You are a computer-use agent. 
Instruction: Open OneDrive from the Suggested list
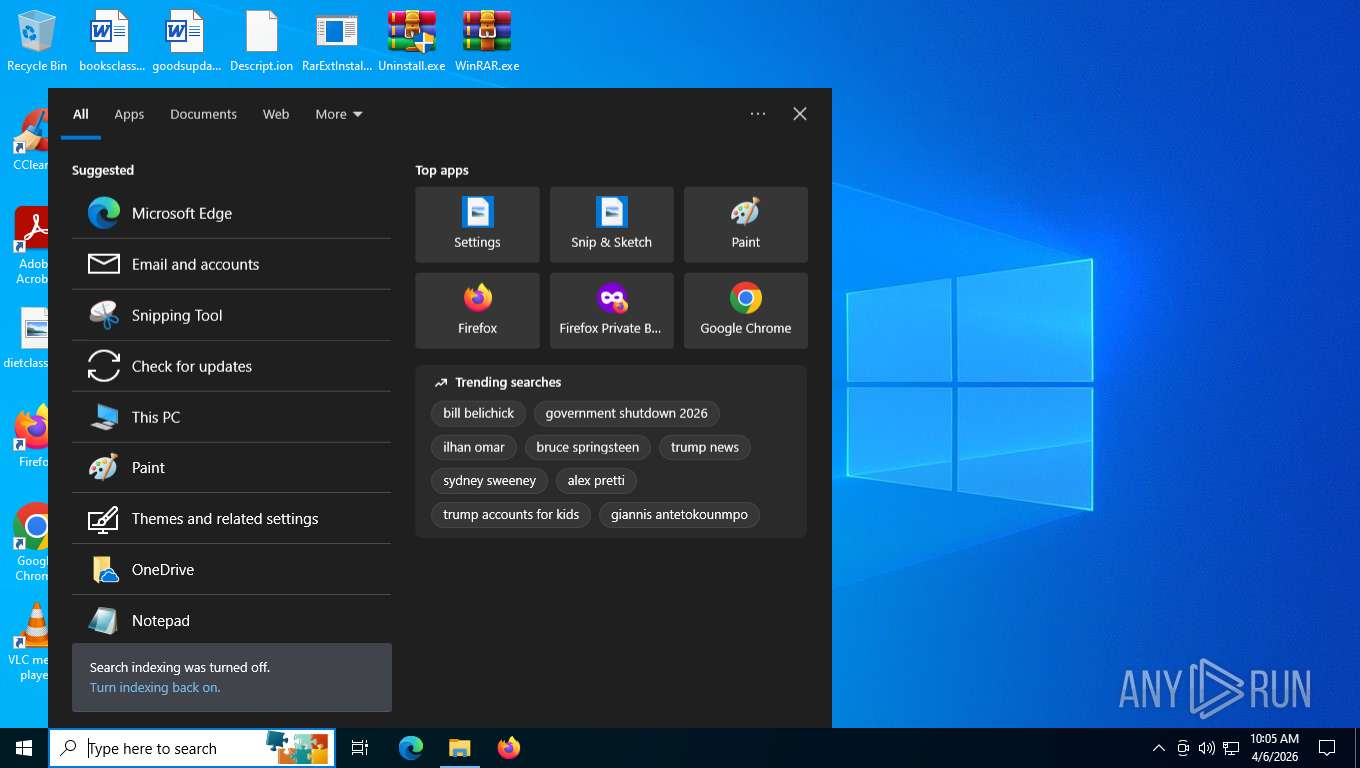[231, 569]
